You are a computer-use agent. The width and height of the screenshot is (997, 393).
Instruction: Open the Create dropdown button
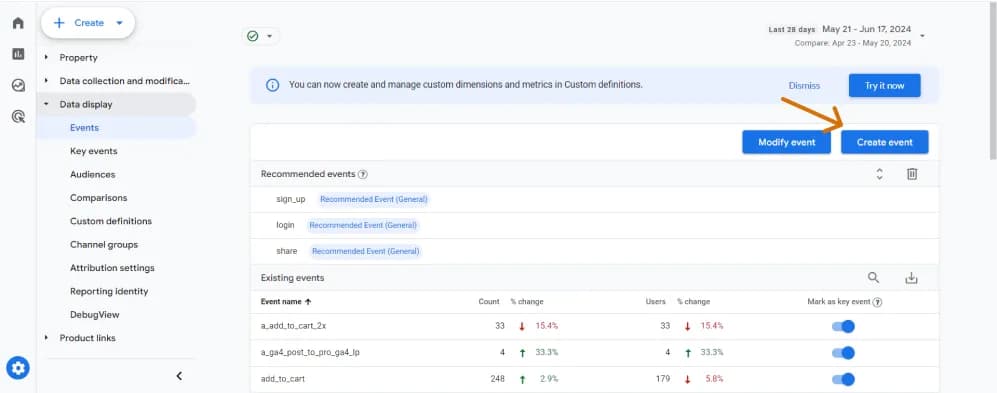(x=88, y=23)
